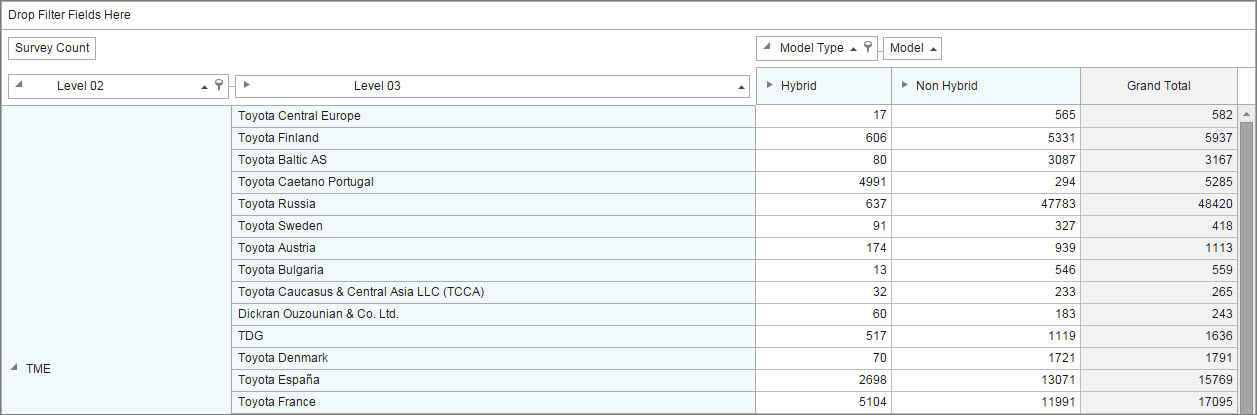This screenshot has height=415, width=1257.
Task: Click Grand Total value 582 for Central Europe
Action: [x=1159, y=116]
